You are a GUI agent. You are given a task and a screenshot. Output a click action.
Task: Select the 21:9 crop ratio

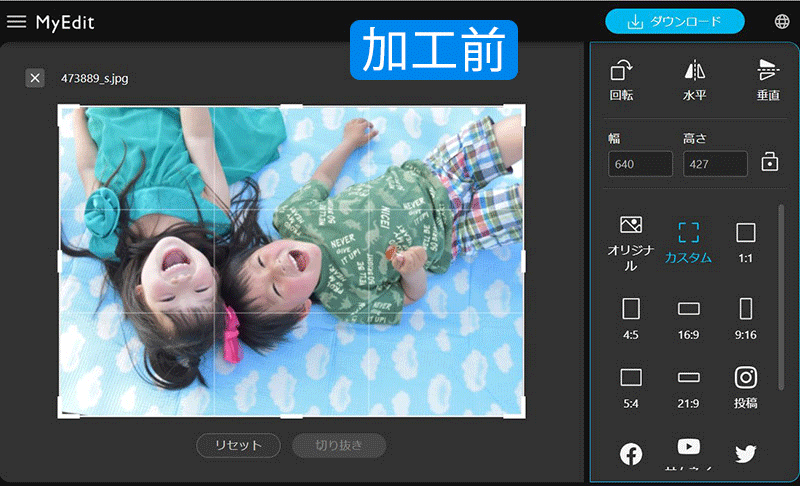point(688,390)
